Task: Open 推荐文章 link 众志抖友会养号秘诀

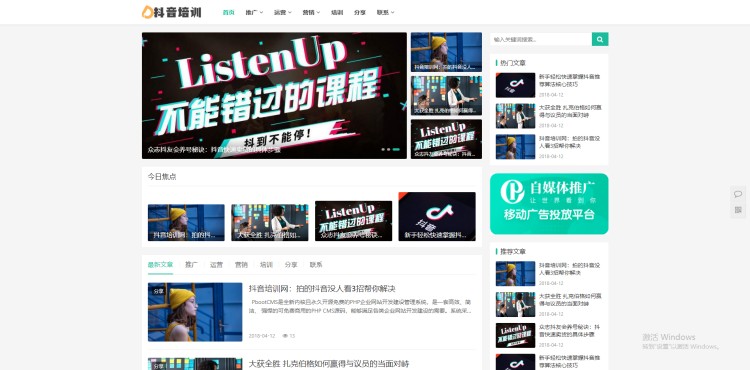Action: tap(569, 331)
